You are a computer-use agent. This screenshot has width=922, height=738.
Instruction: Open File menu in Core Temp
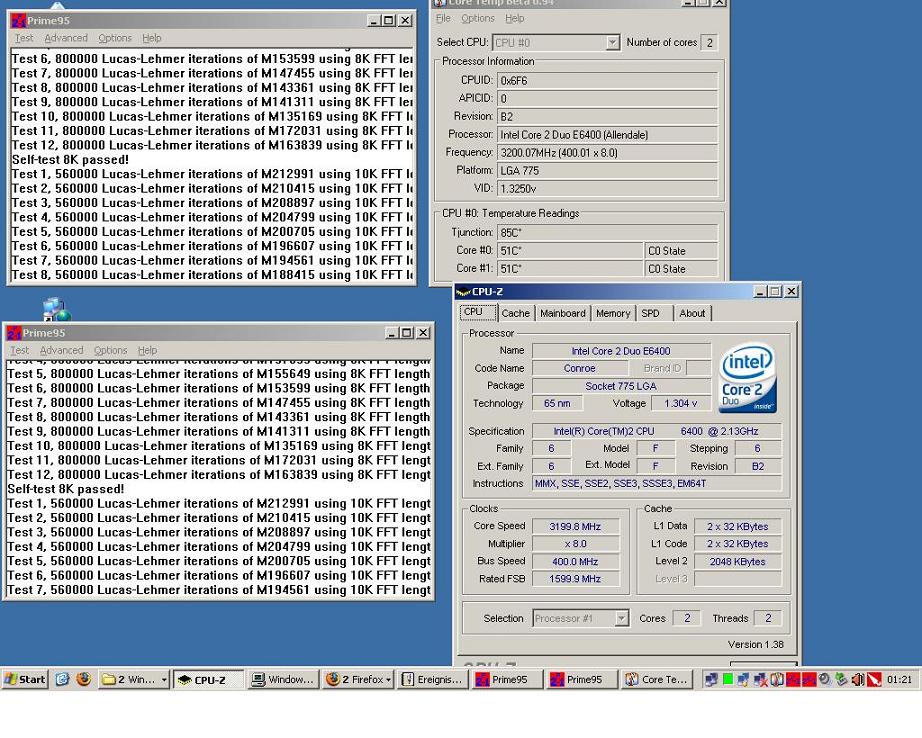[x=443, y=19]
